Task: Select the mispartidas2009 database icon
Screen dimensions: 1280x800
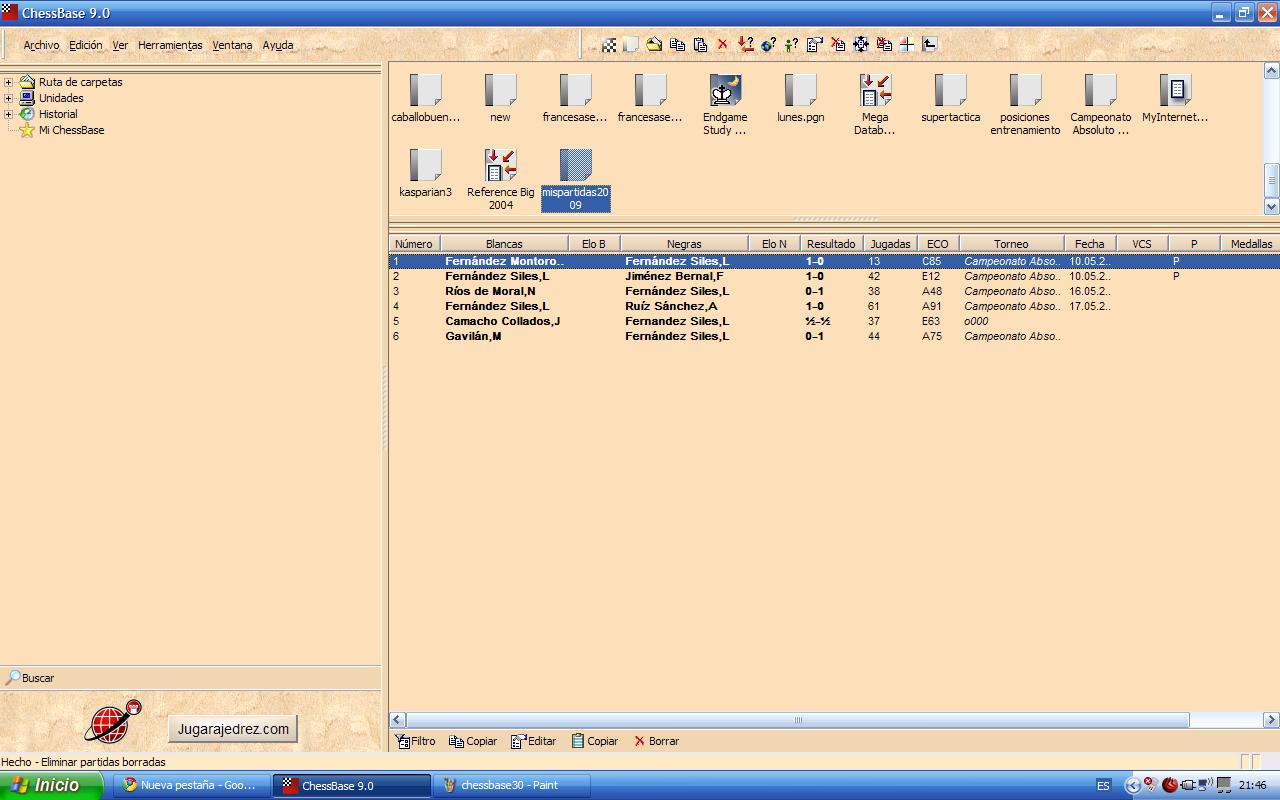Action: [575, 180]
